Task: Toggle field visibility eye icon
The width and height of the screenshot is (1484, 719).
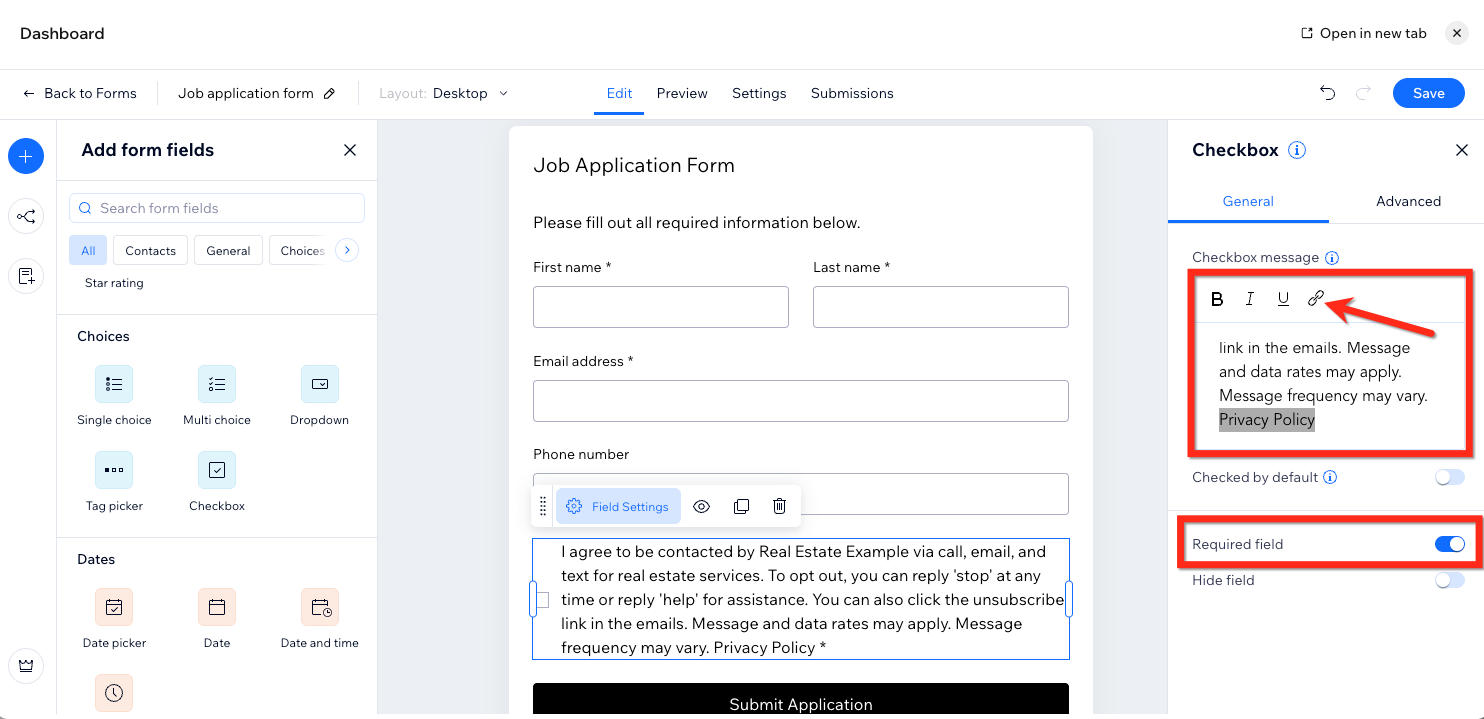Action: click(702, 506)
